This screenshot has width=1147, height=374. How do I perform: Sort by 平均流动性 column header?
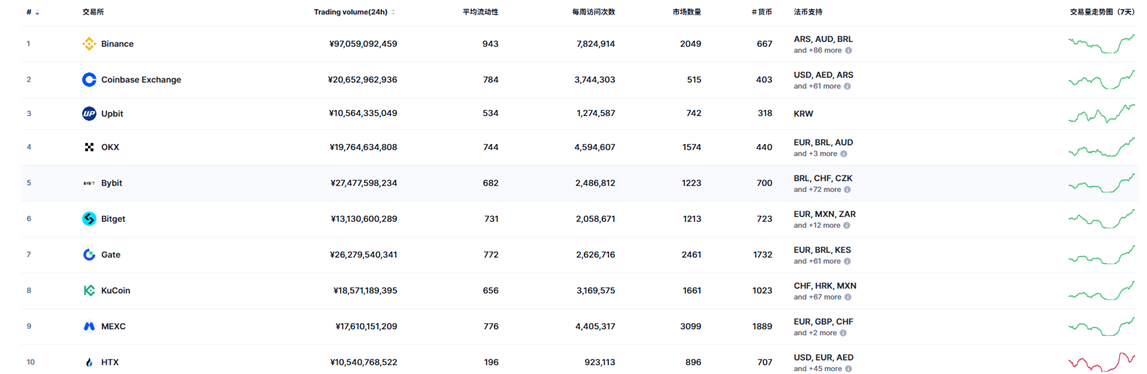(481, 12)
